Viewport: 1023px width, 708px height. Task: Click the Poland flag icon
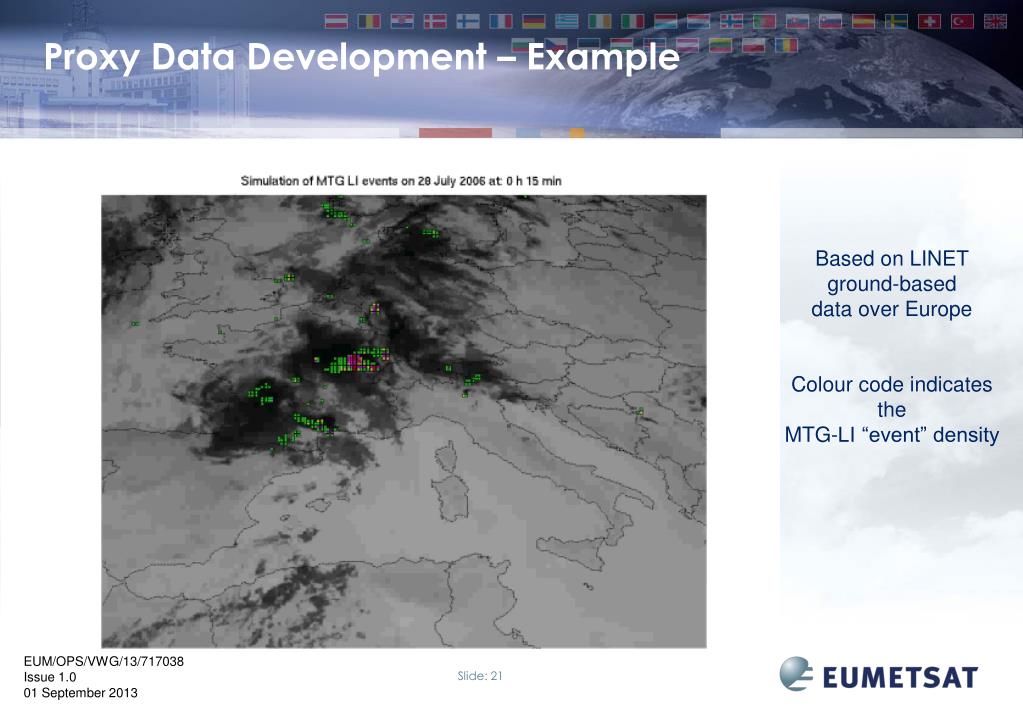(x=753, y=45)
